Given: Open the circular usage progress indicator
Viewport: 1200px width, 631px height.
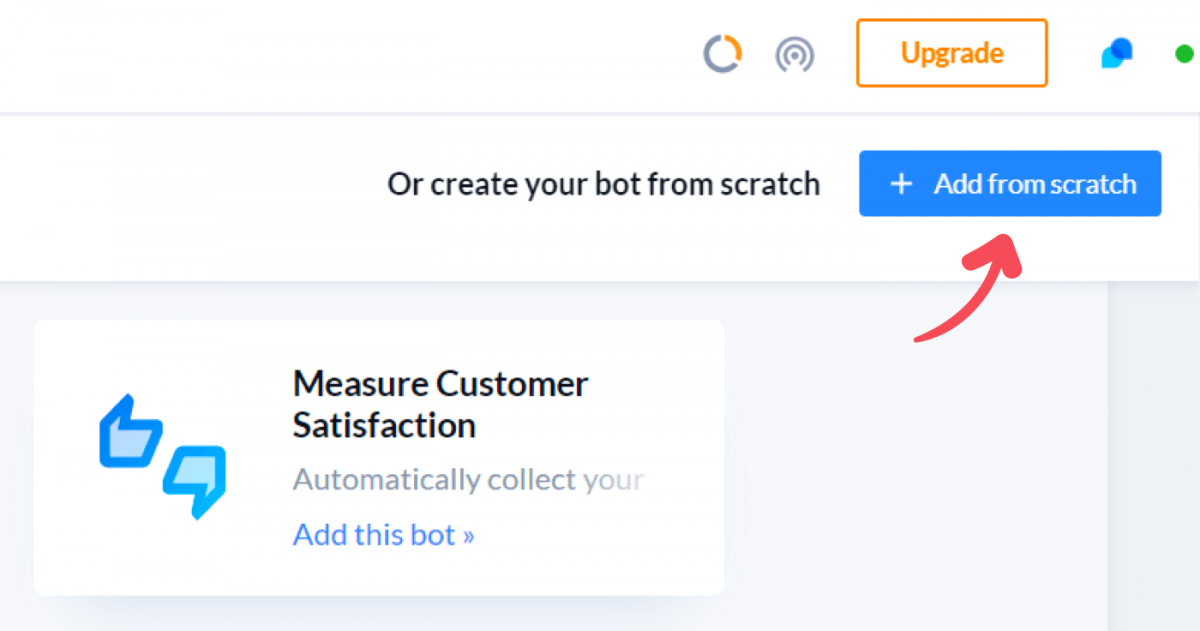Looking at the screenshot, I should click(x=722, y=54).
